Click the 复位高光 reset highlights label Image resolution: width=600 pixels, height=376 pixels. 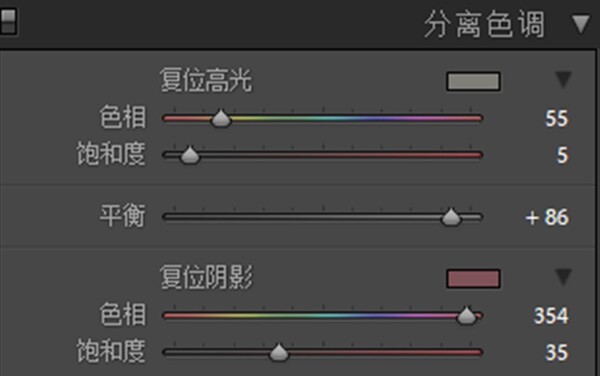tap(206, 80)
